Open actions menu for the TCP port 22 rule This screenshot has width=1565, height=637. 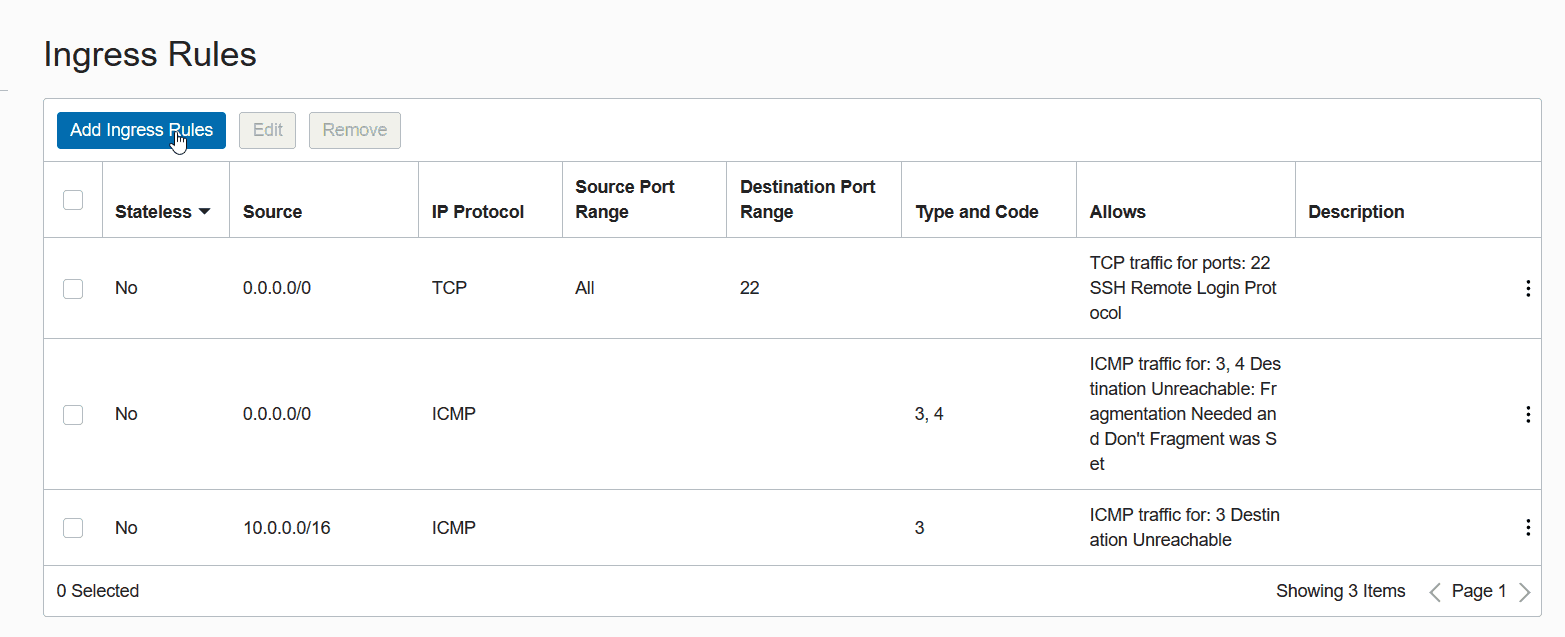click(1527, 289)
